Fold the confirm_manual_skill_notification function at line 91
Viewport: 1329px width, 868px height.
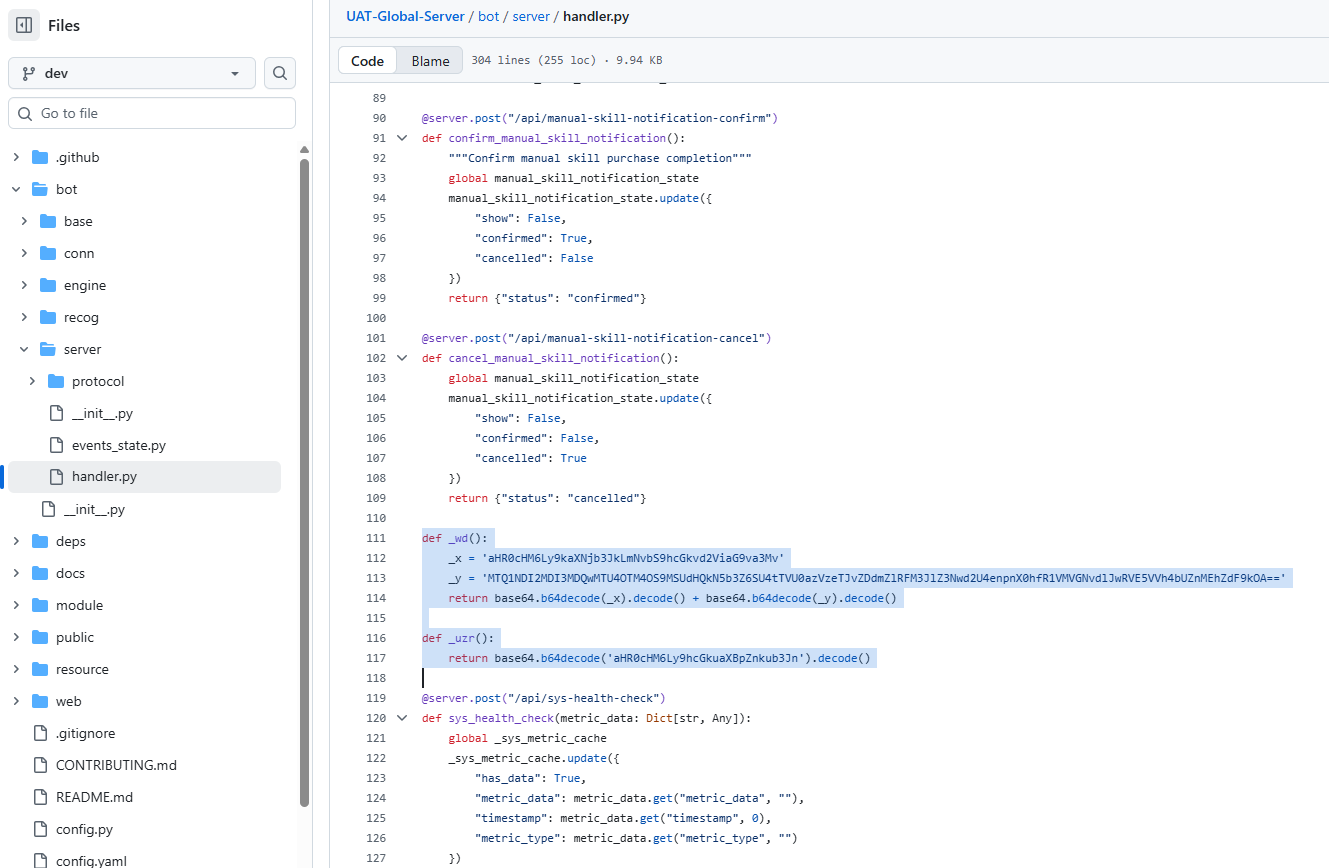point(402,138)
